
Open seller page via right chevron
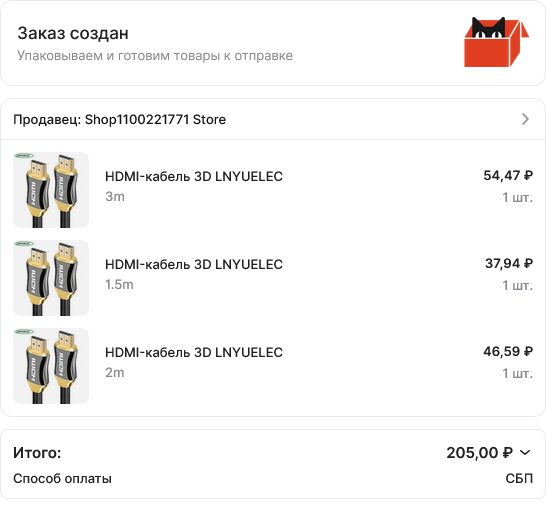[525, 119]
